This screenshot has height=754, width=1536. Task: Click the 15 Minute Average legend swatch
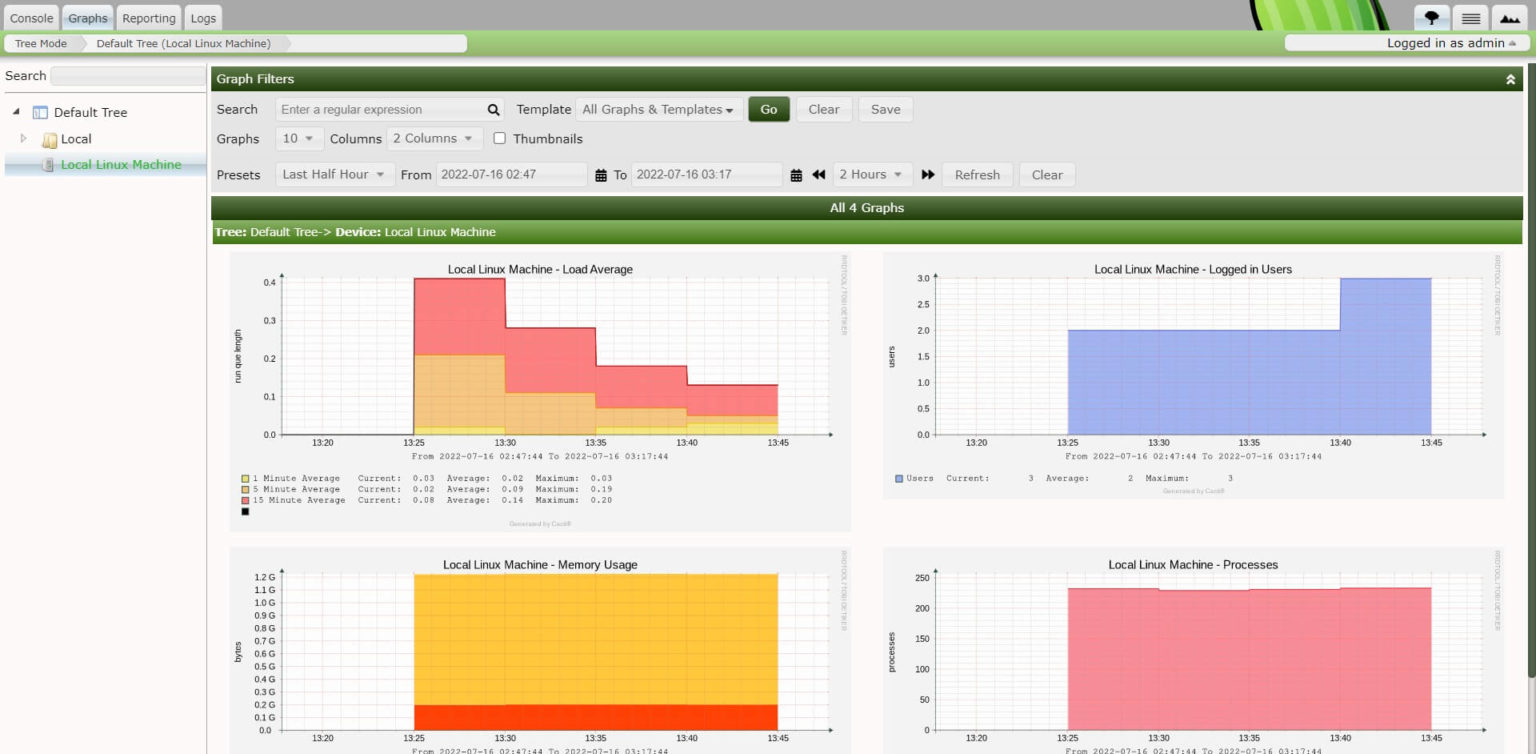click(x=245, y=500)
